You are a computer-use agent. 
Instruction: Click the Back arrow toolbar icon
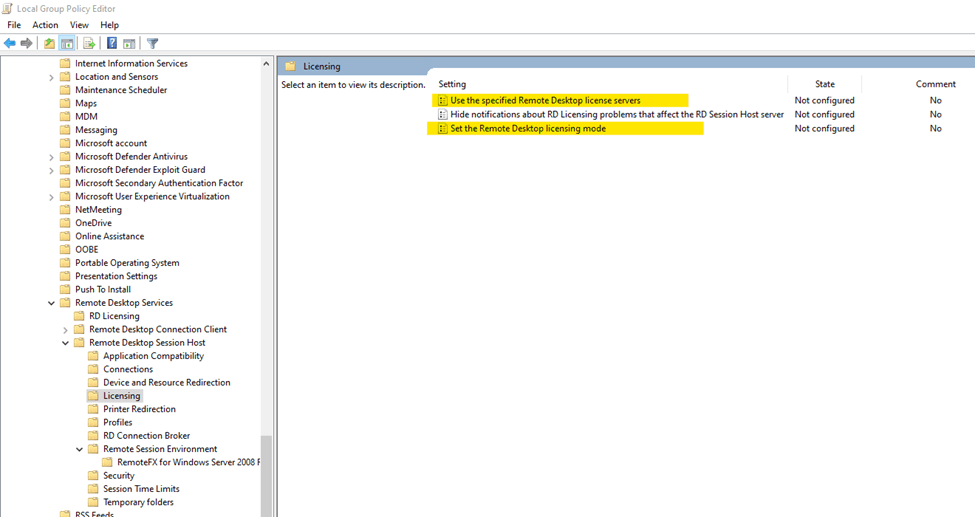click(x=9, y=43)
